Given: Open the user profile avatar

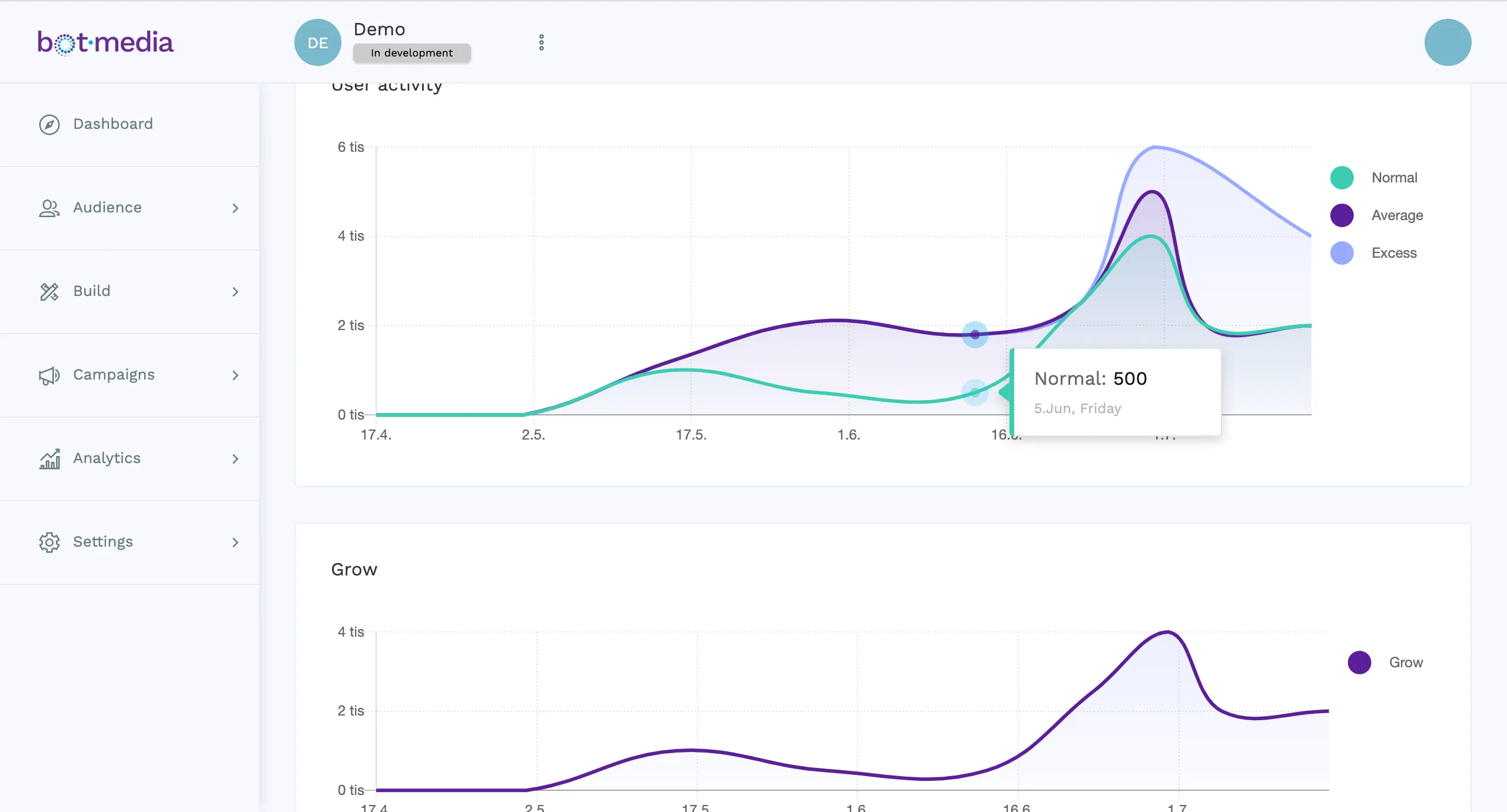Looking at the screenshot, I should (x=1448, y=42).
